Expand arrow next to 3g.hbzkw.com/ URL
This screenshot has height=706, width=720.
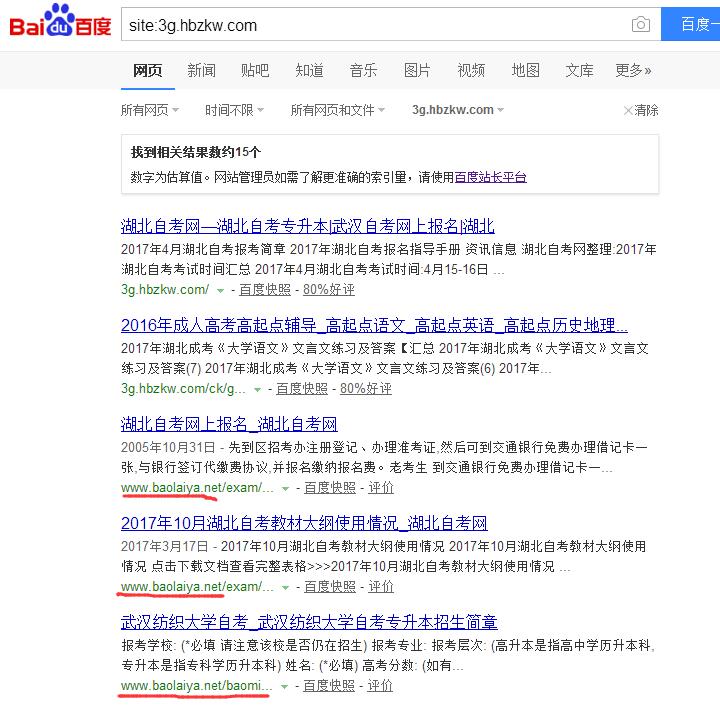[220, 291]
